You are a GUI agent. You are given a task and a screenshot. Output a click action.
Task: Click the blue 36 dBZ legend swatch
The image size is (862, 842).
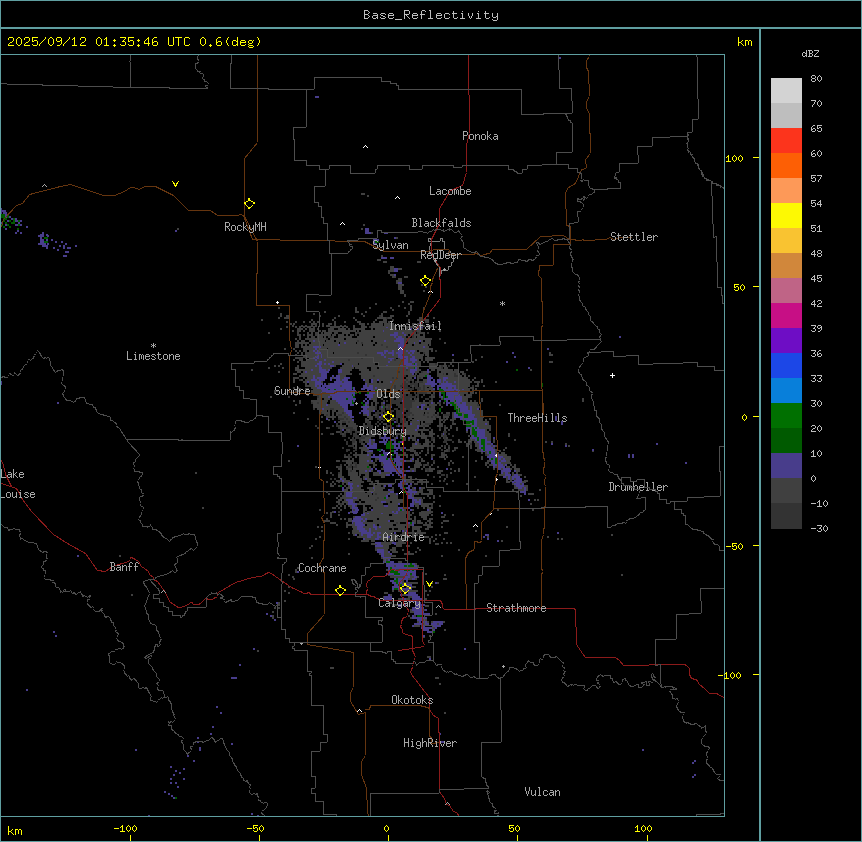point(786,365)
